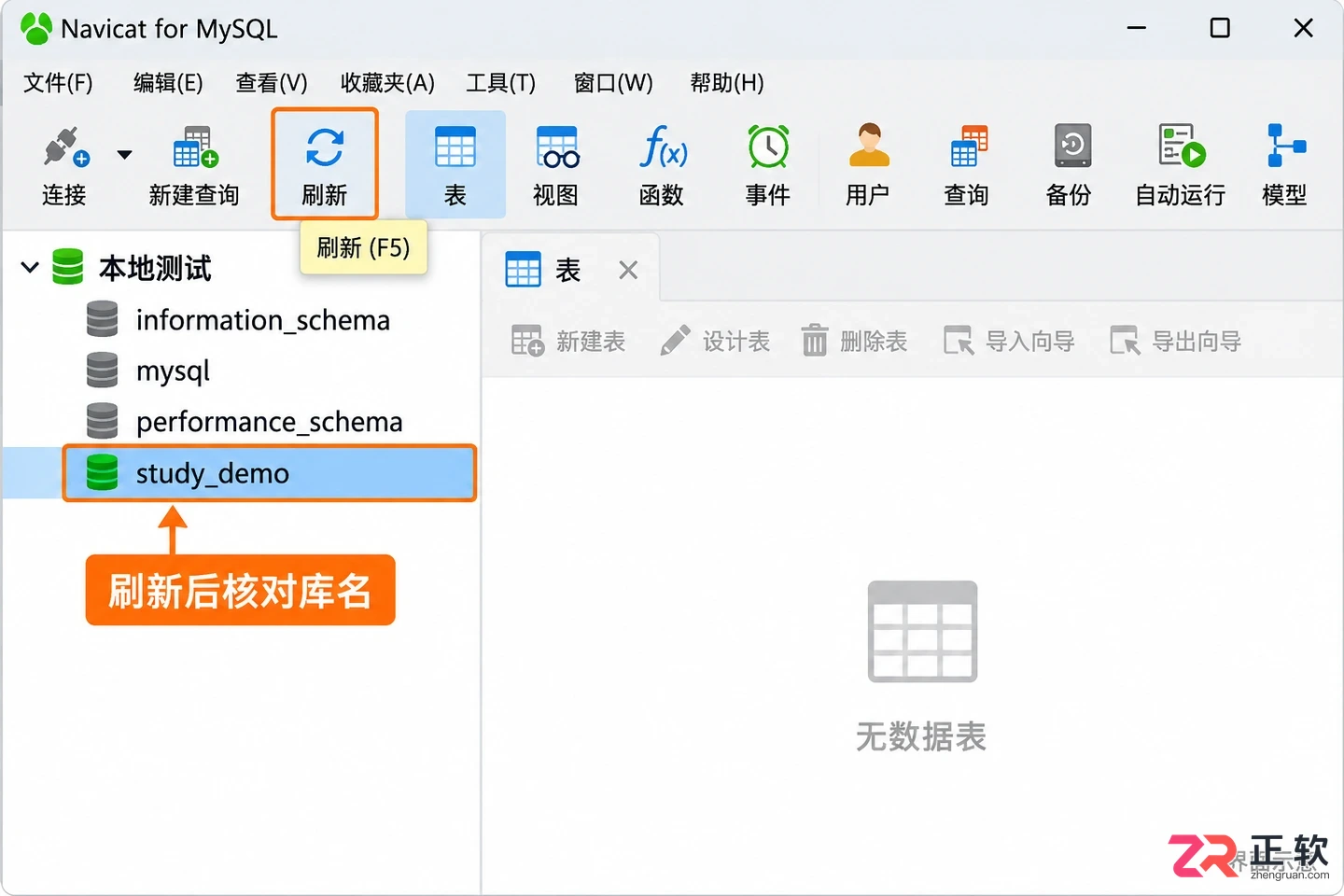
Task: Maximize the Navicat window
Action: click(1220, 28)
